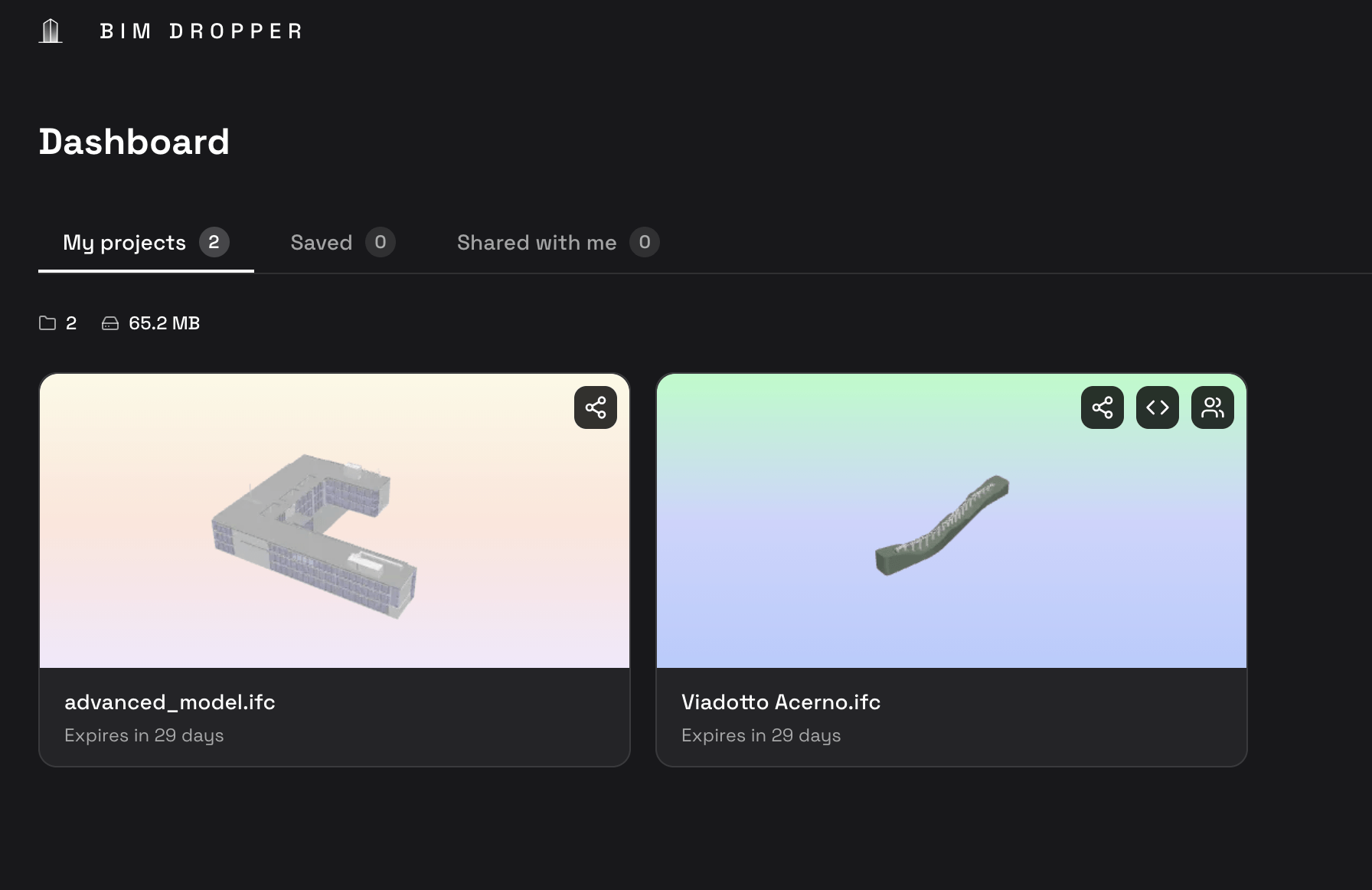Click the share icon on Viadotto Acerno card
Screen dimensions: 1372x890
[x=1102, y=407]
